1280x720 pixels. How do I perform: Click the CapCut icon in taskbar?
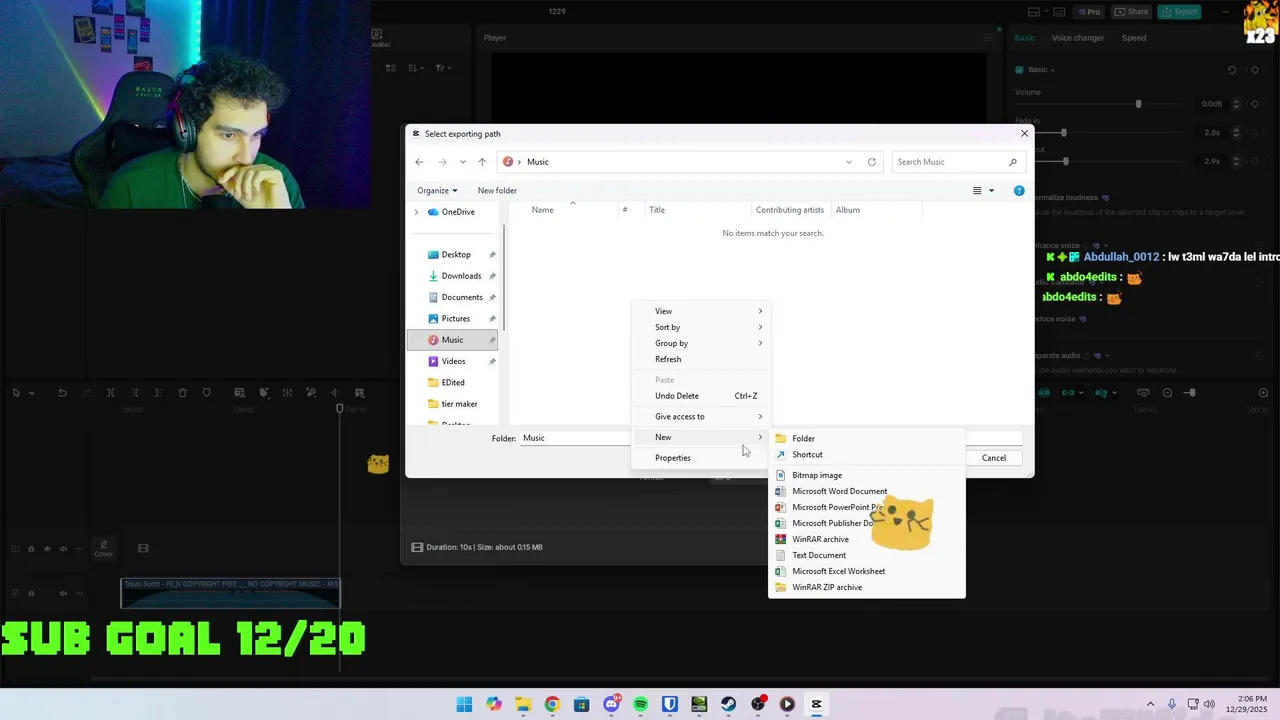tap(816, 704)
